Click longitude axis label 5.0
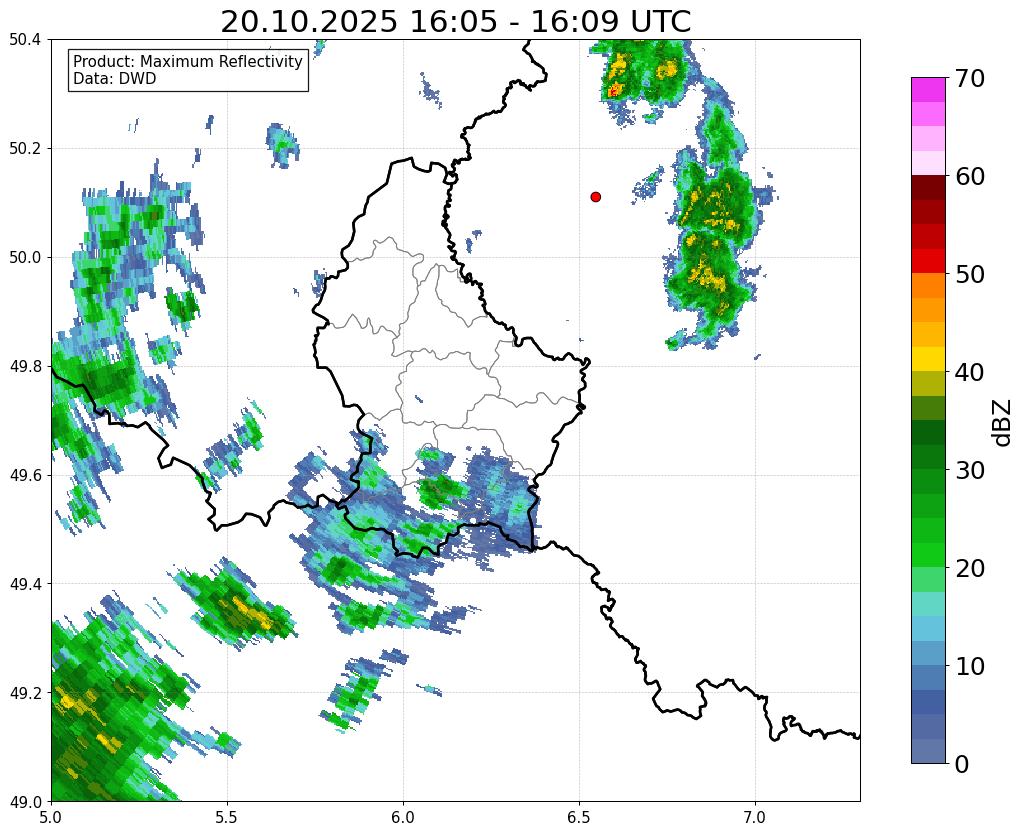 pyautogui.click(x=51, y=817)
